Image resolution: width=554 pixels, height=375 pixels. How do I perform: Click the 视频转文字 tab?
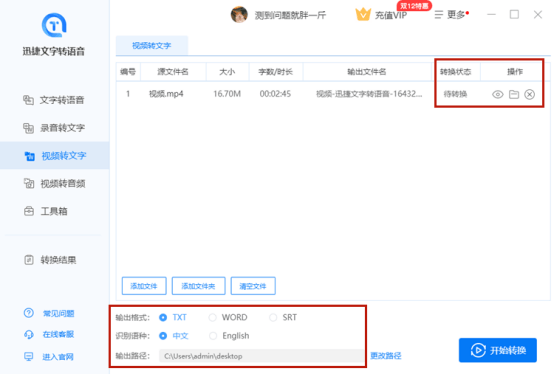click(x=152, y=46)
